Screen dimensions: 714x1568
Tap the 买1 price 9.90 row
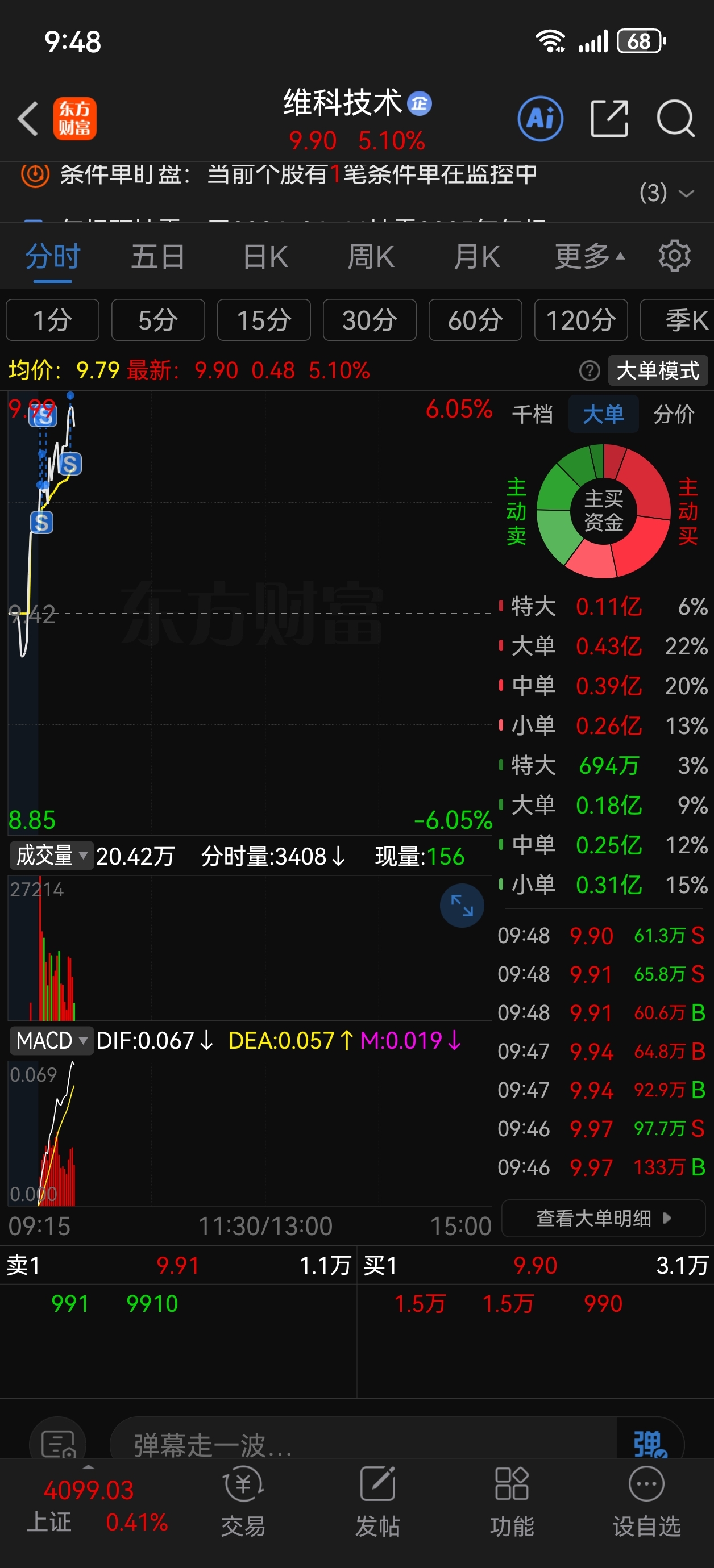(x=535, y=1266)
